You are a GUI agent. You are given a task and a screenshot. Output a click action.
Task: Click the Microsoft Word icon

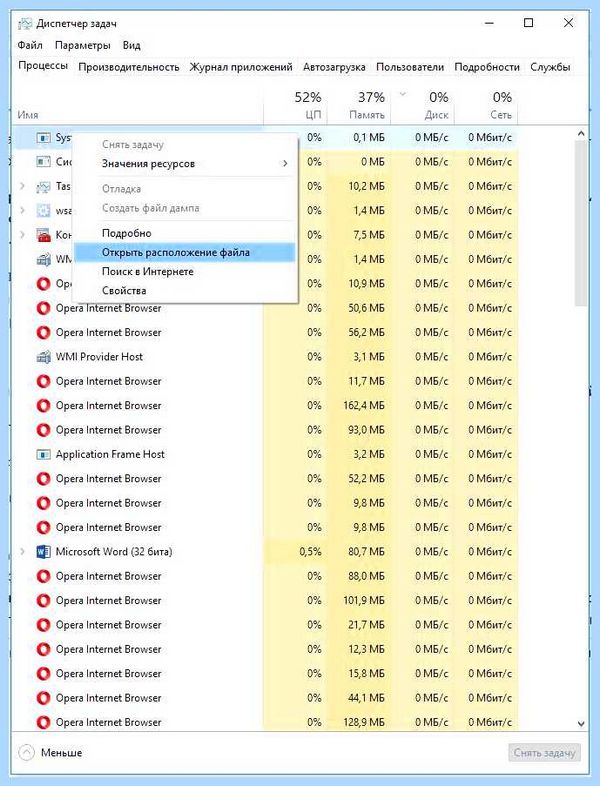(x=44, y=552)
